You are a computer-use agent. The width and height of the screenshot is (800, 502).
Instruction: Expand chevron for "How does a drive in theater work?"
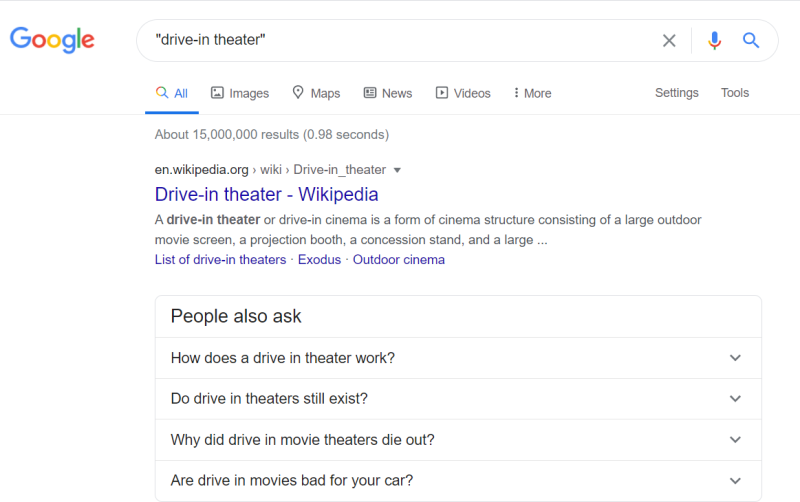pos(735,358)
